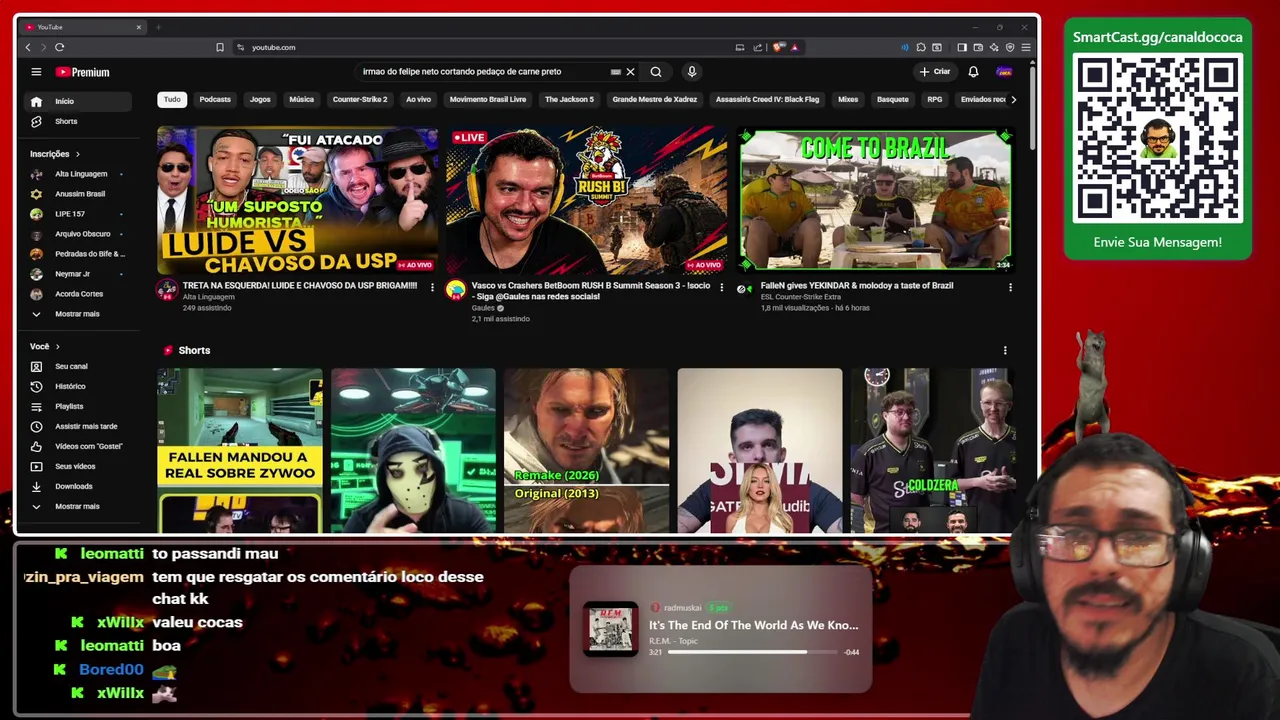This screenshot has height=720, width=1280.
Task: Open the browser extensions puzzle icon
Action: coord(921,47)
